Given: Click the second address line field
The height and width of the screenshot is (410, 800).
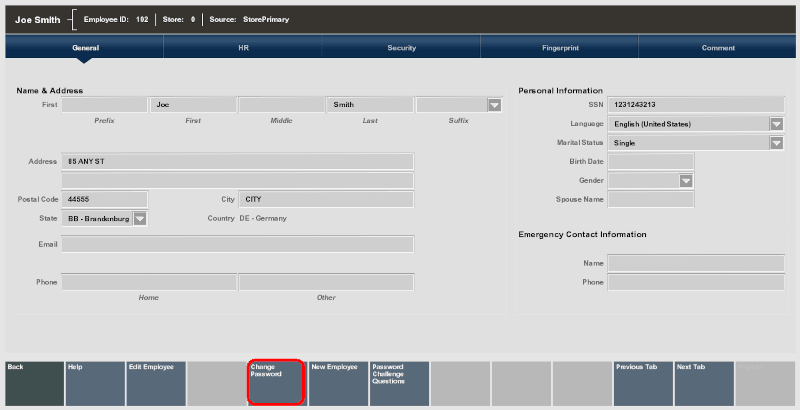Looking at the screenshot, I should (x=238, y=181).
